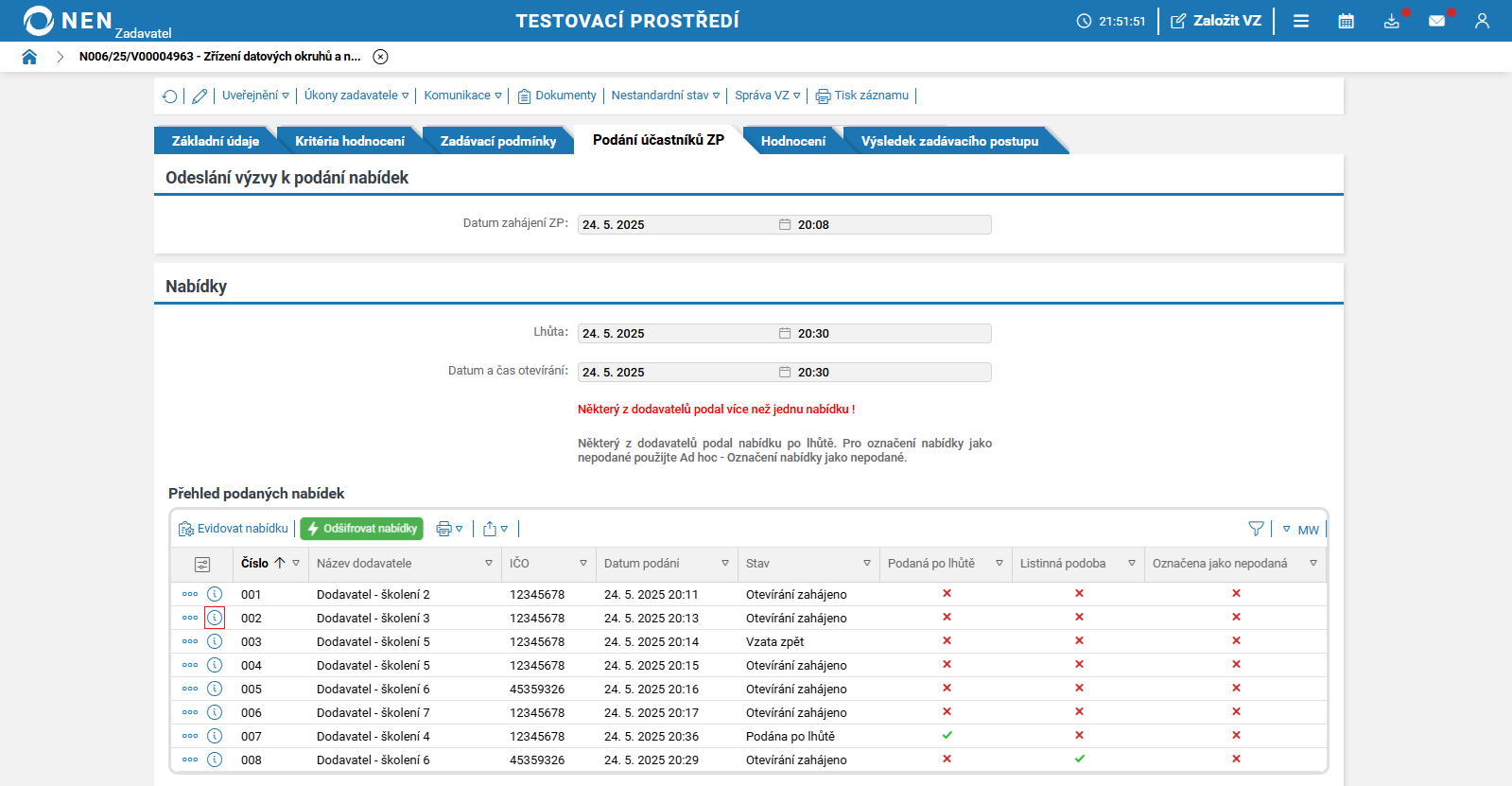
Task: Expand the Uveřejnění dropdown menu
Action: coord(255,96)
